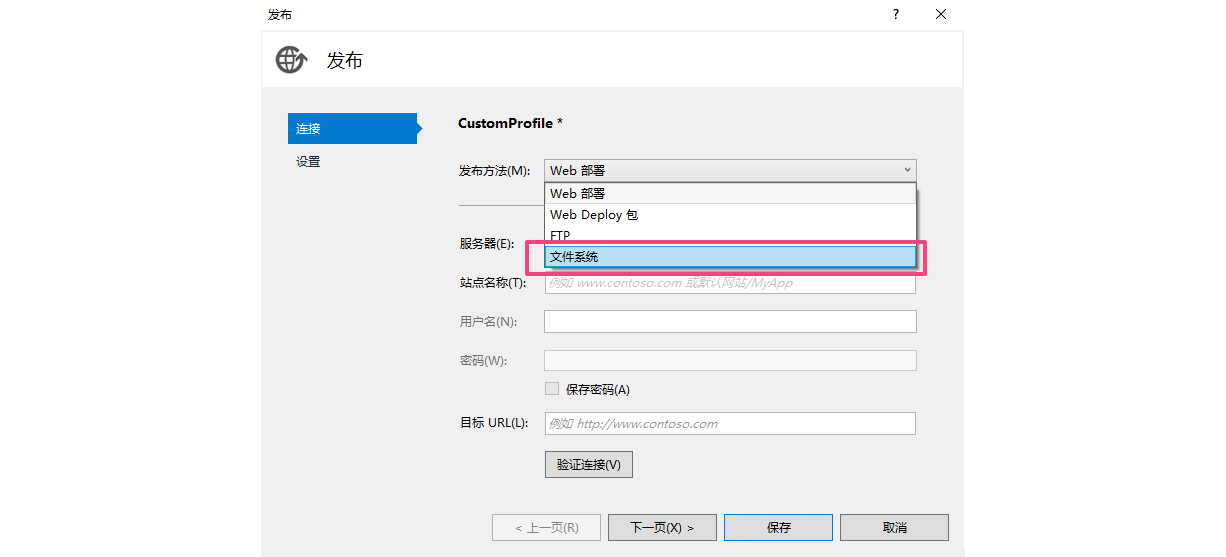The width and height of the screenshot is (1226, 557).
Task: Click the 发布方法(M): label
Action: 494,171
